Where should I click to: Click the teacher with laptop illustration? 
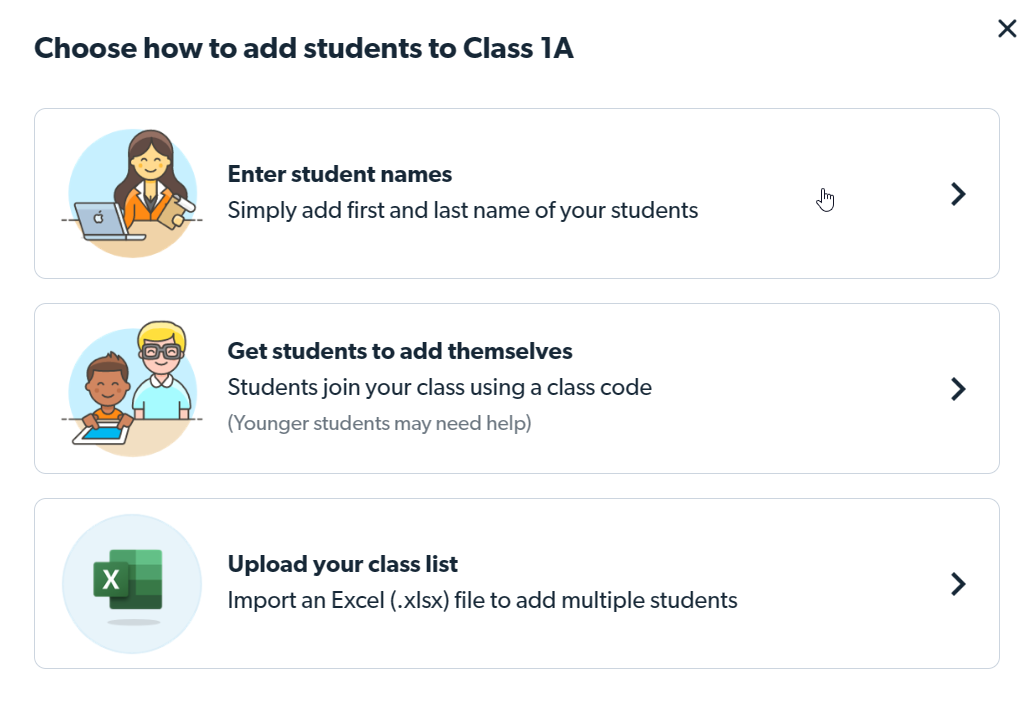(x=132, y=193)
